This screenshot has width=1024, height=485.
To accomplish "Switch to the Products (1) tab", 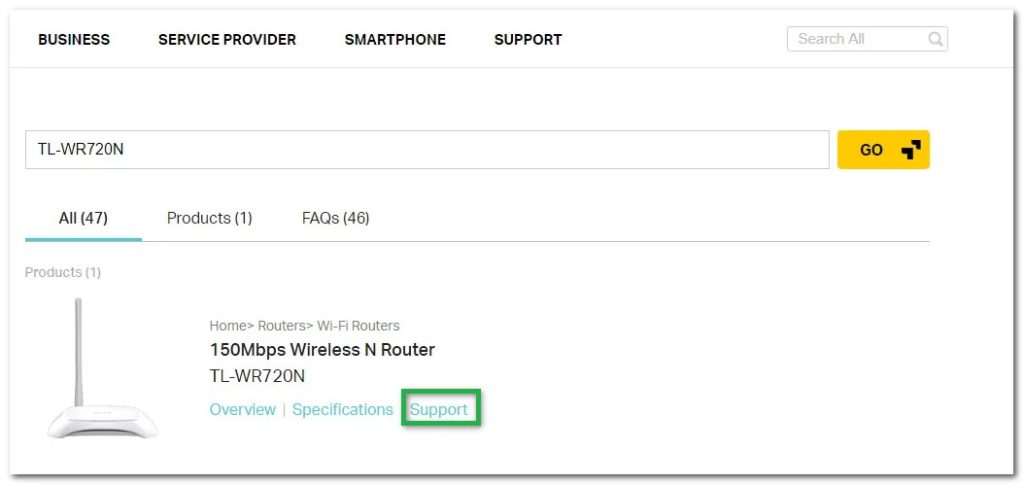I will [x=209, y=218].
